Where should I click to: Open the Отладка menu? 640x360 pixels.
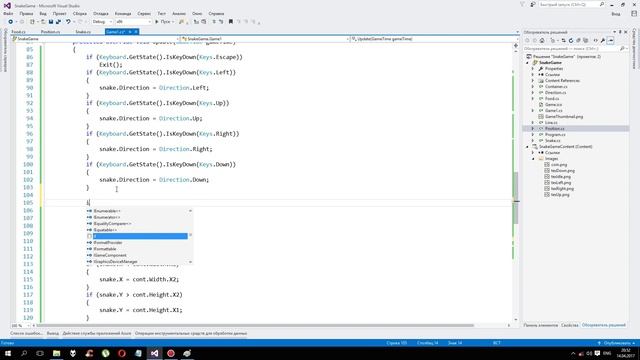click(x=101, y=13)
